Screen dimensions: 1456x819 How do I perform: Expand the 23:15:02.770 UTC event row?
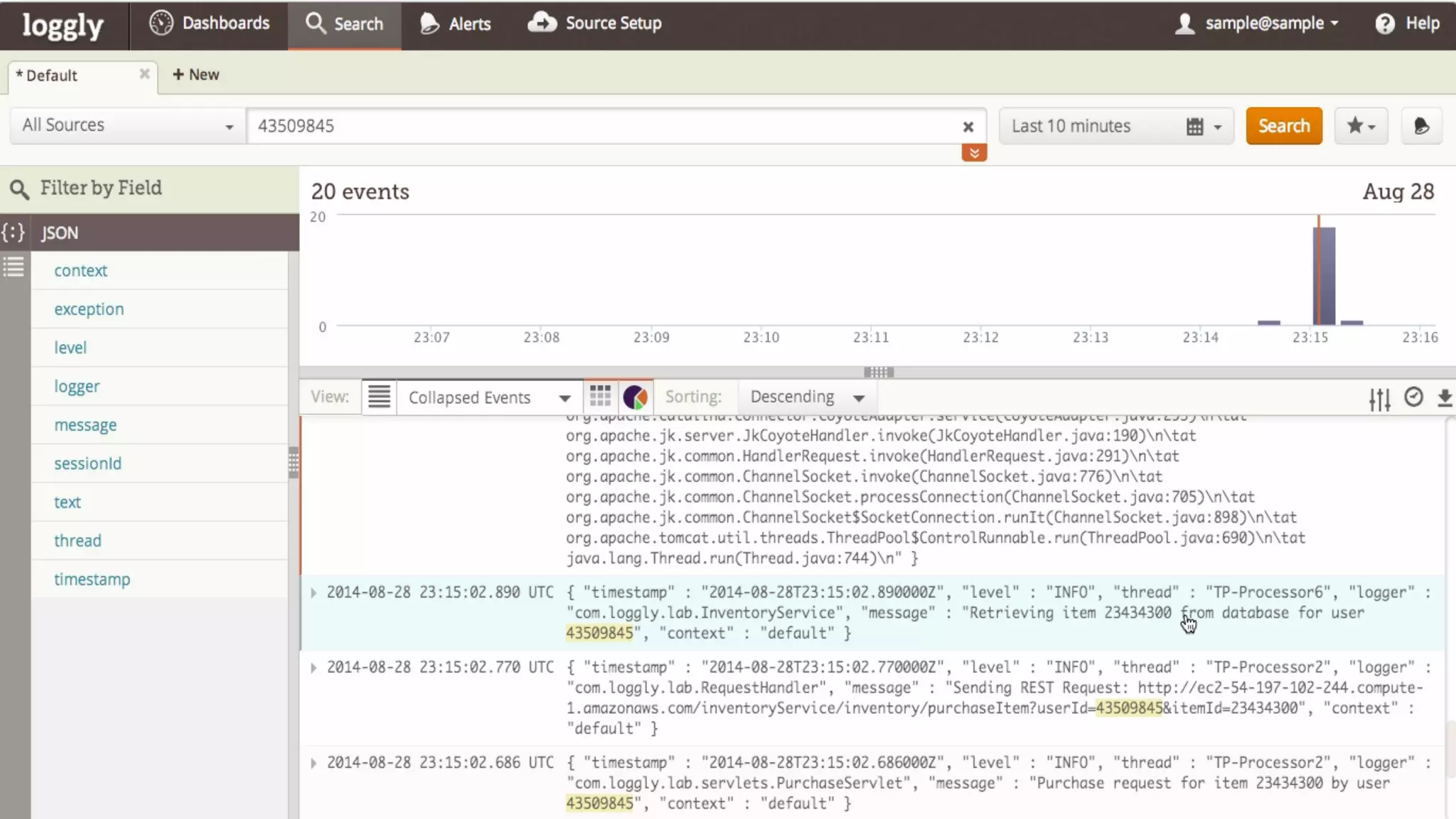[x=314, y=668]
